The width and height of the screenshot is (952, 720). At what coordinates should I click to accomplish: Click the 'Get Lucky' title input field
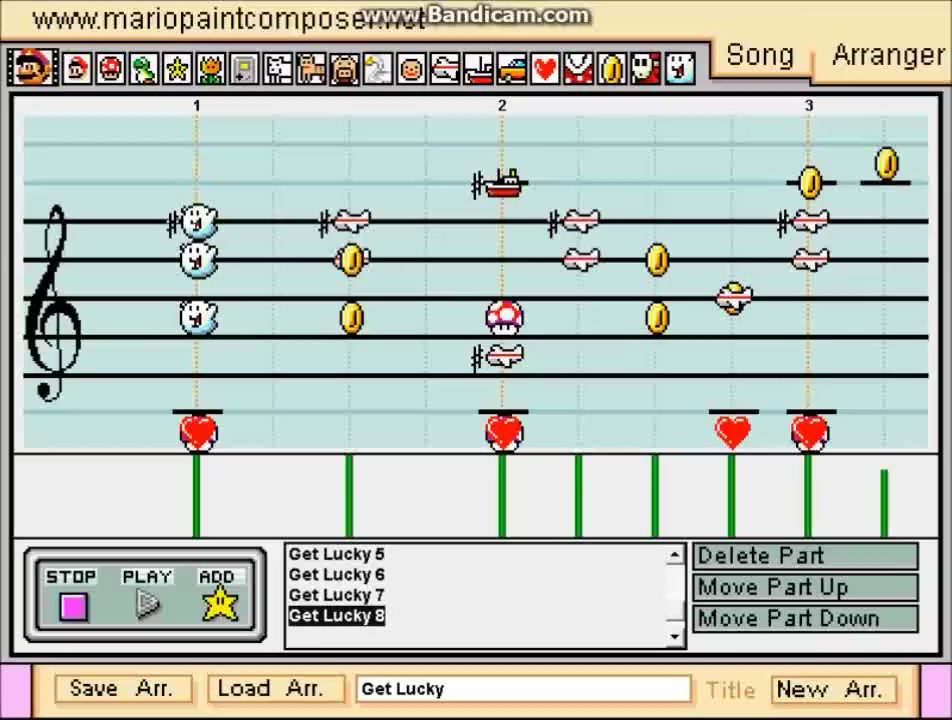(x=523, y=689)
